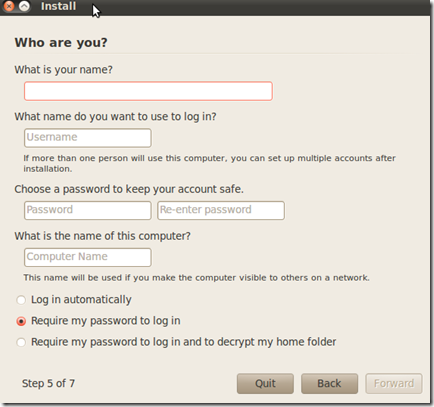Close the Install window

click(9, 6)
